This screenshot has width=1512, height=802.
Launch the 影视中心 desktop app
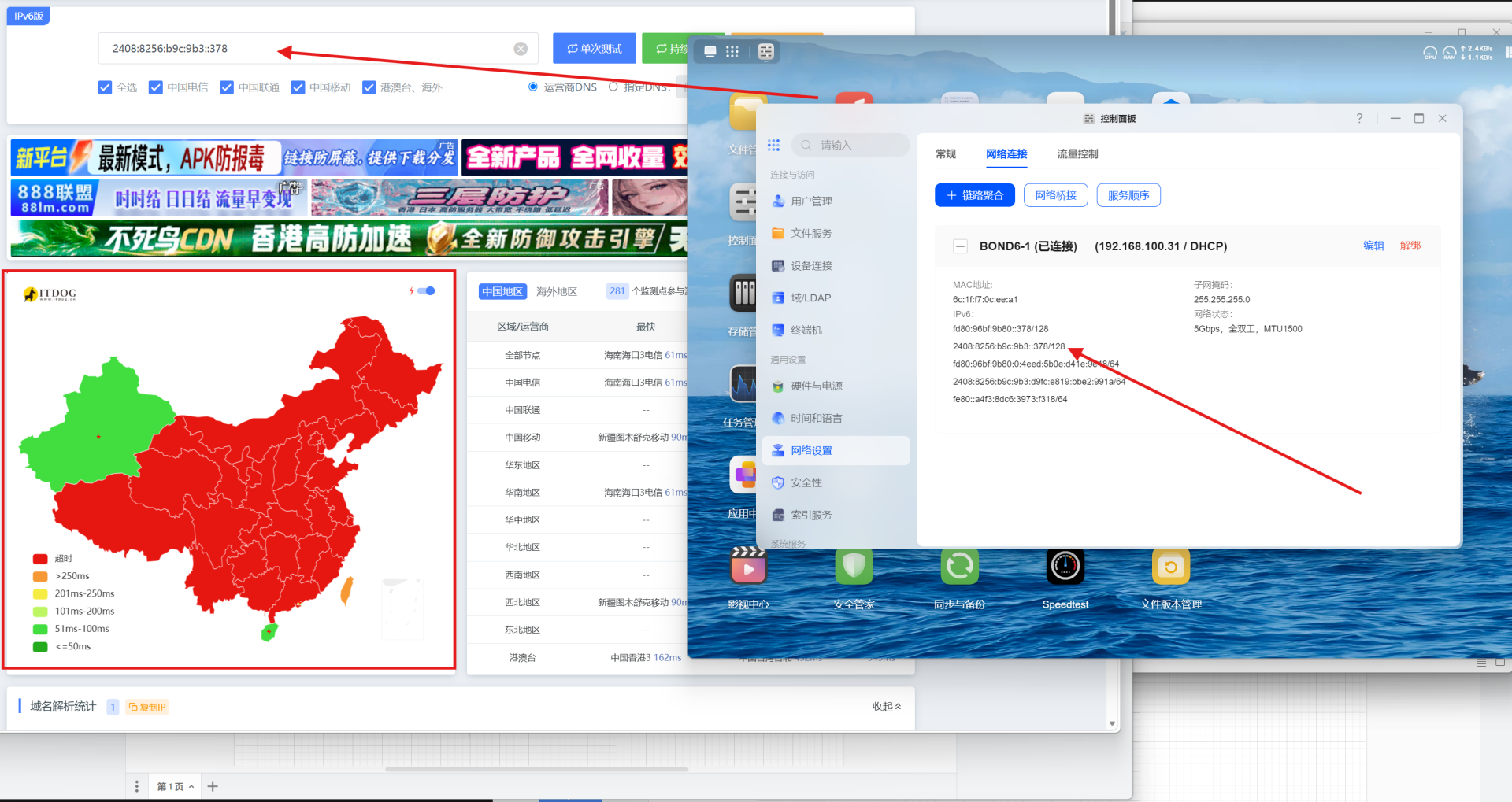[x=748, y=567]
